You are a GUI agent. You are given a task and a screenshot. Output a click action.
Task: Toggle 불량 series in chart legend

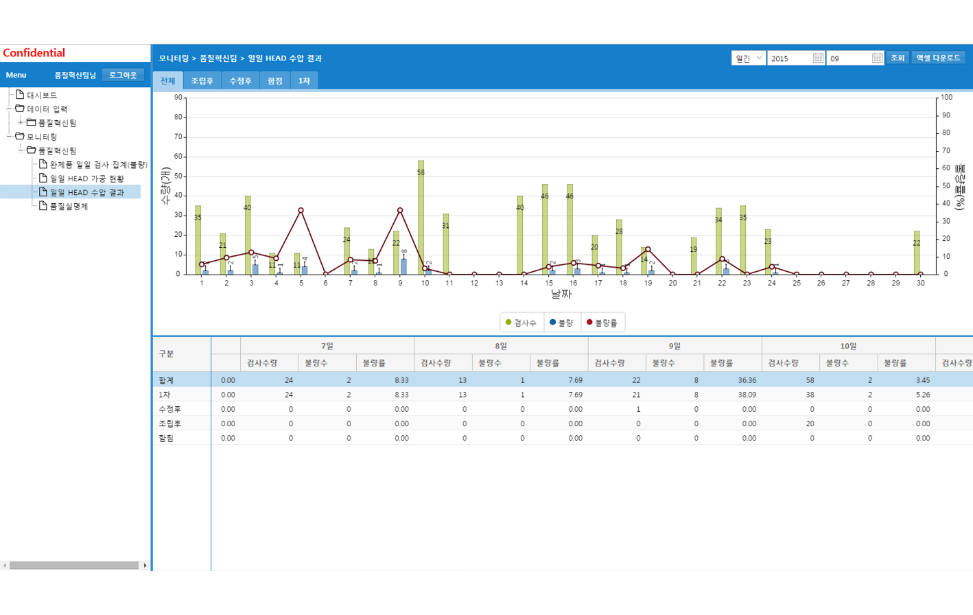(561, 323)
